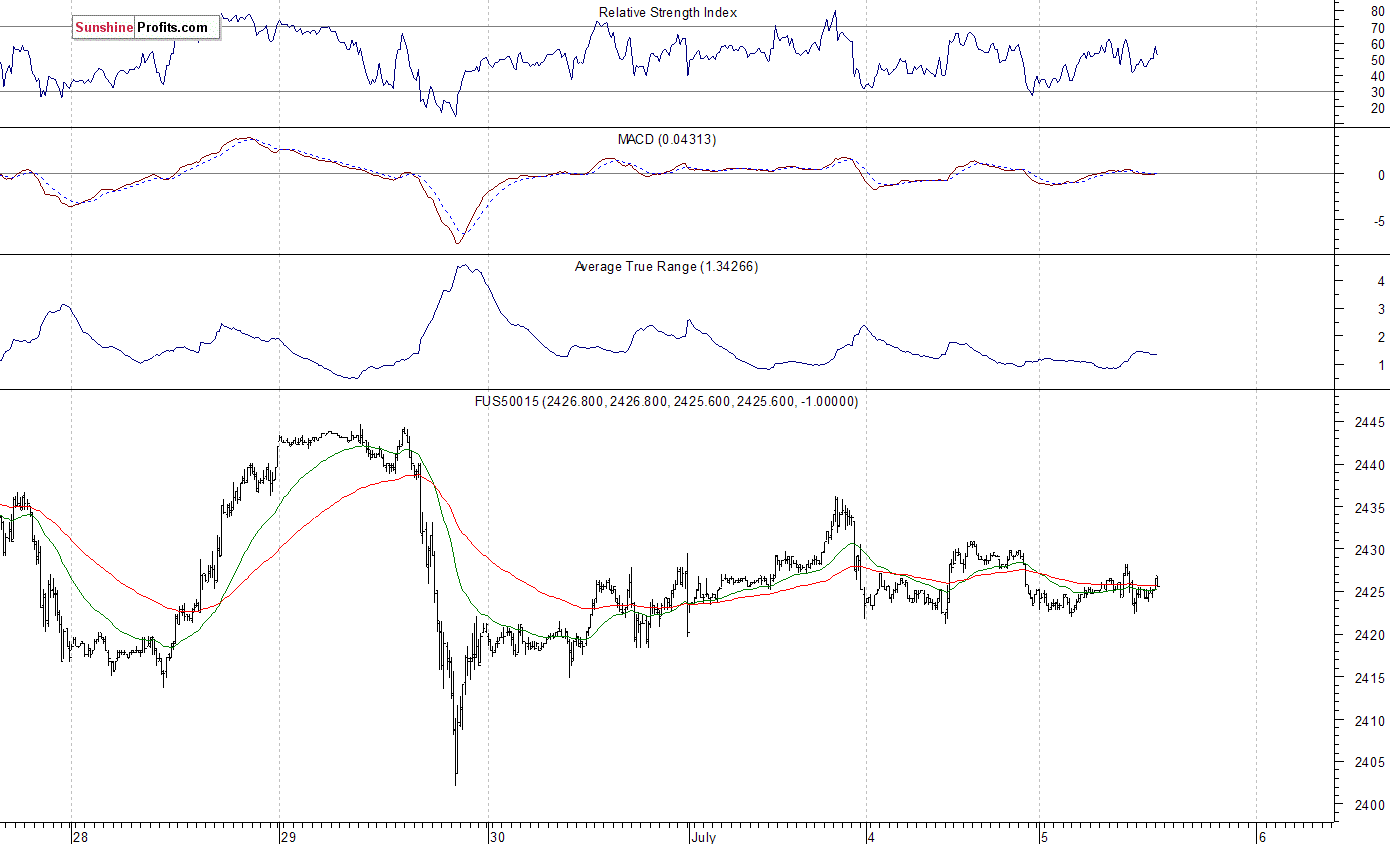Click the date label 30 on time axis
Image resolution: width=1390 pixels, height=844 pixels.
pos(498,837)
